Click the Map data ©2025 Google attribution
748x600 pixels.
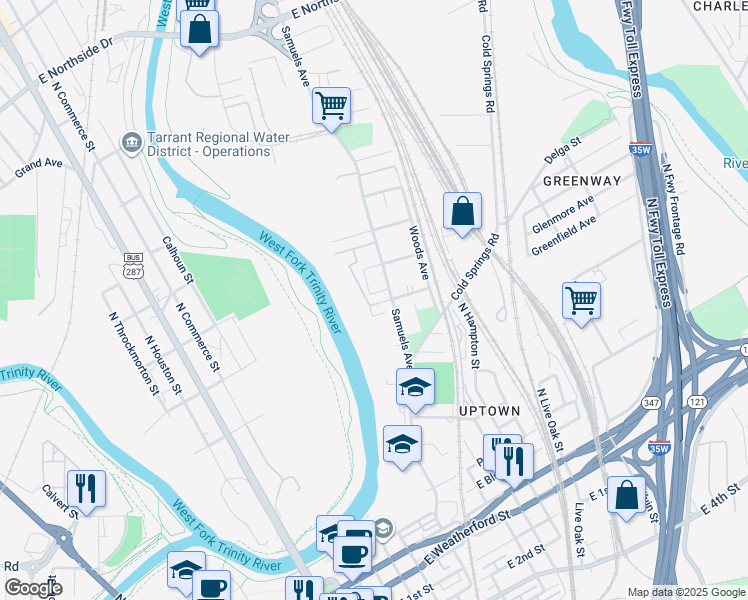687,592
